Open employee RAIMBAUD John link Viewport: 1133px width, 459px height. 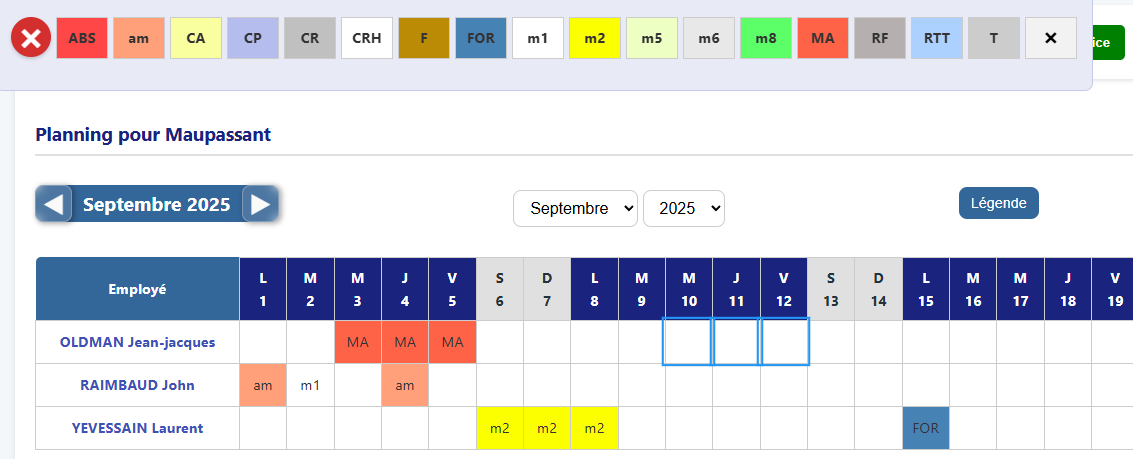tap(137, 385)
